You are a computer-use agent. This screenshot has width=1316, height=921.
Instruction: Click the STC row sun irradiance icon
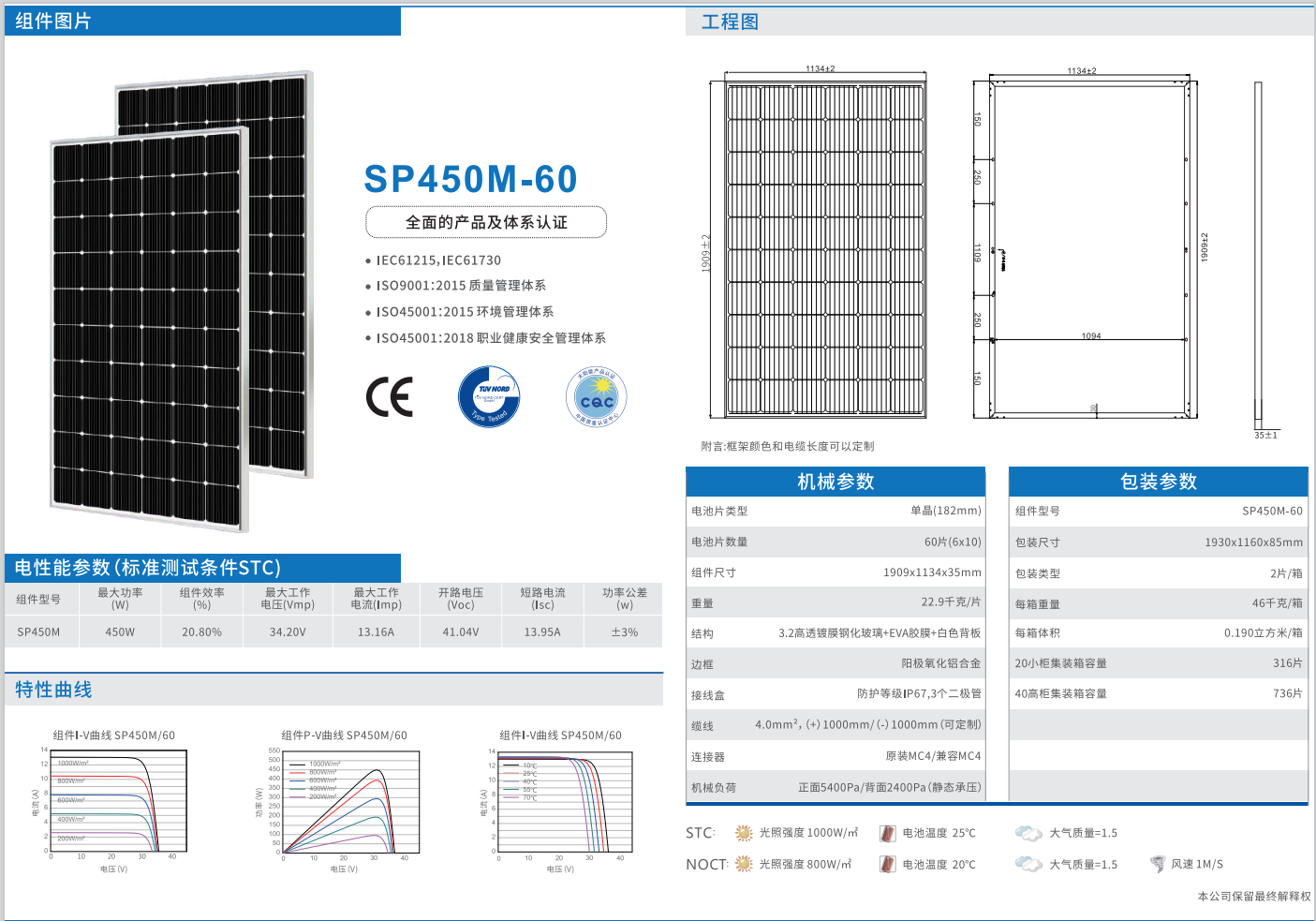coord(744,833)
